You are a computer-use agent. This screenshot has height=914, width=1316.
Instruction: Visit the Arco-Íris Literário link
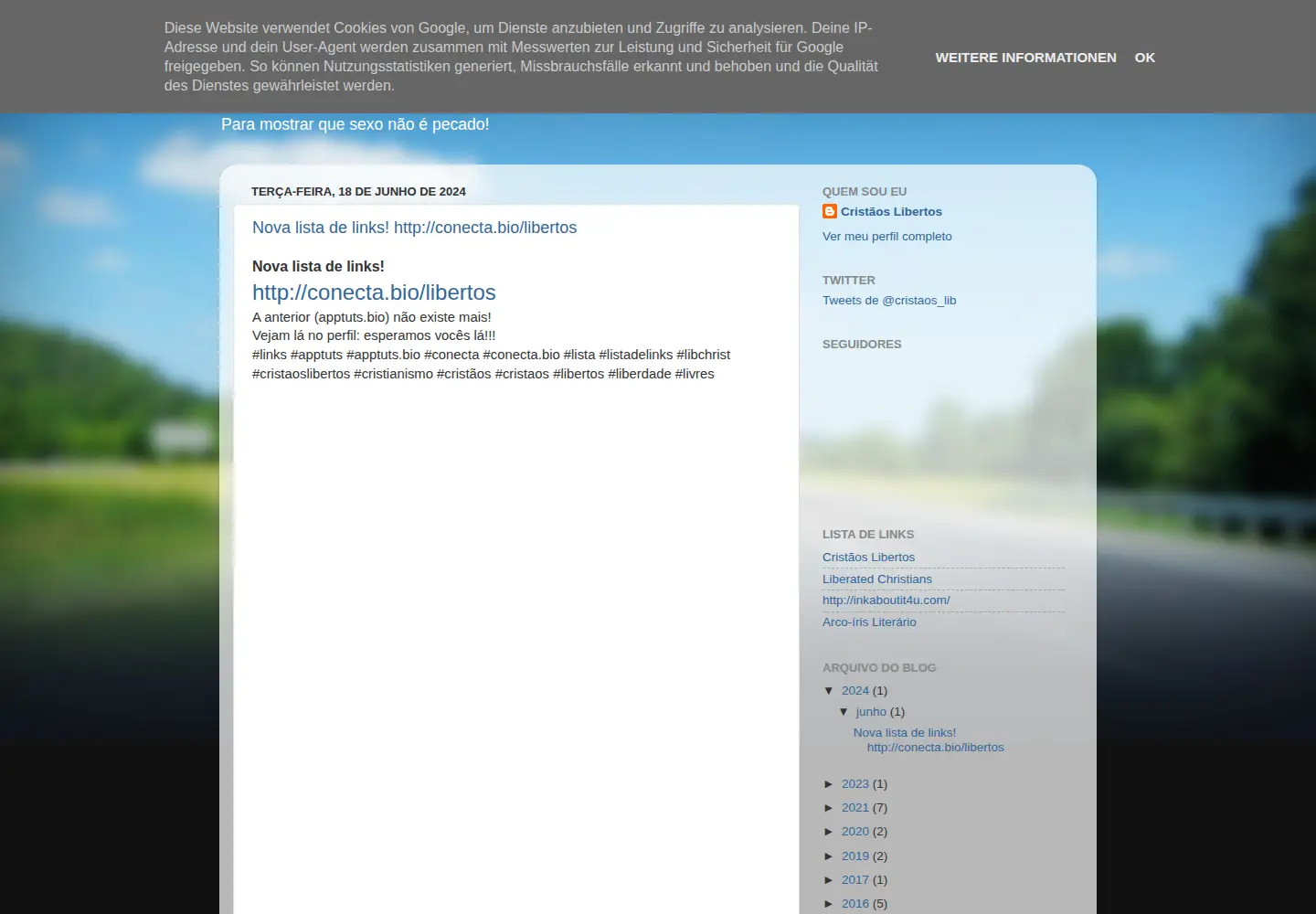coord(869,622)
